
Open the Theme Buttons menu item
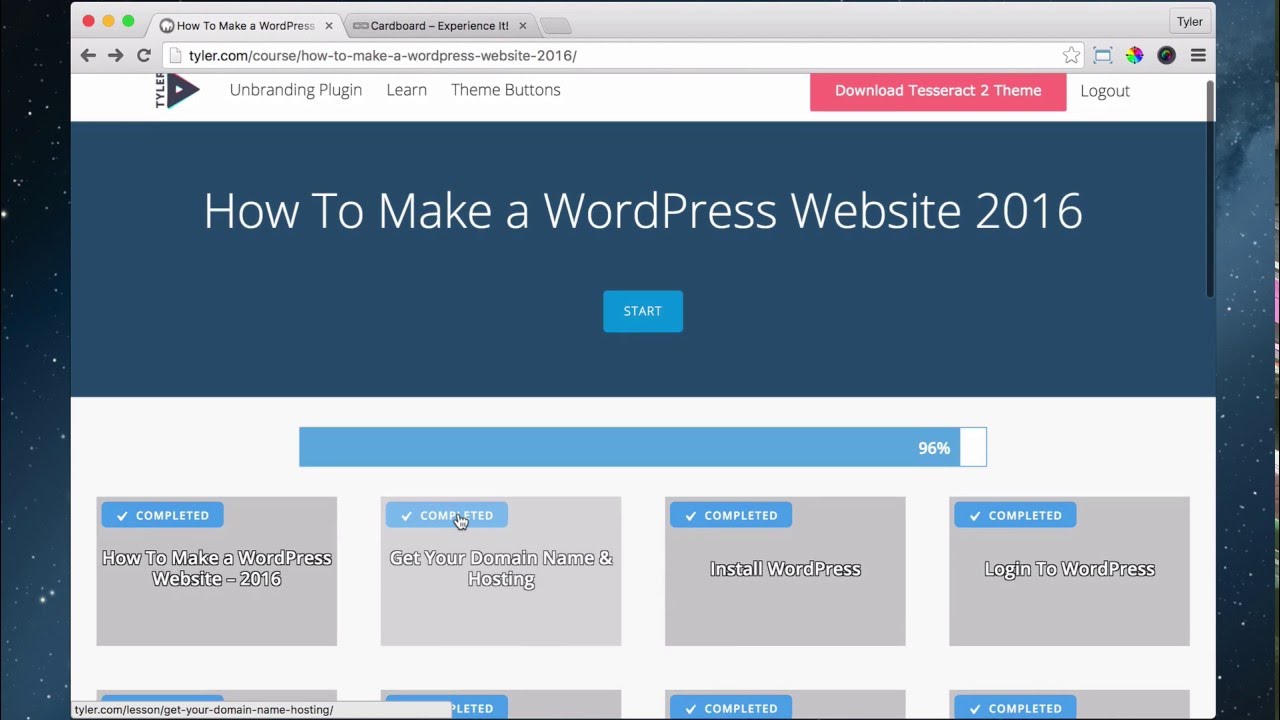pyautogui.click(x=506, y=90)
